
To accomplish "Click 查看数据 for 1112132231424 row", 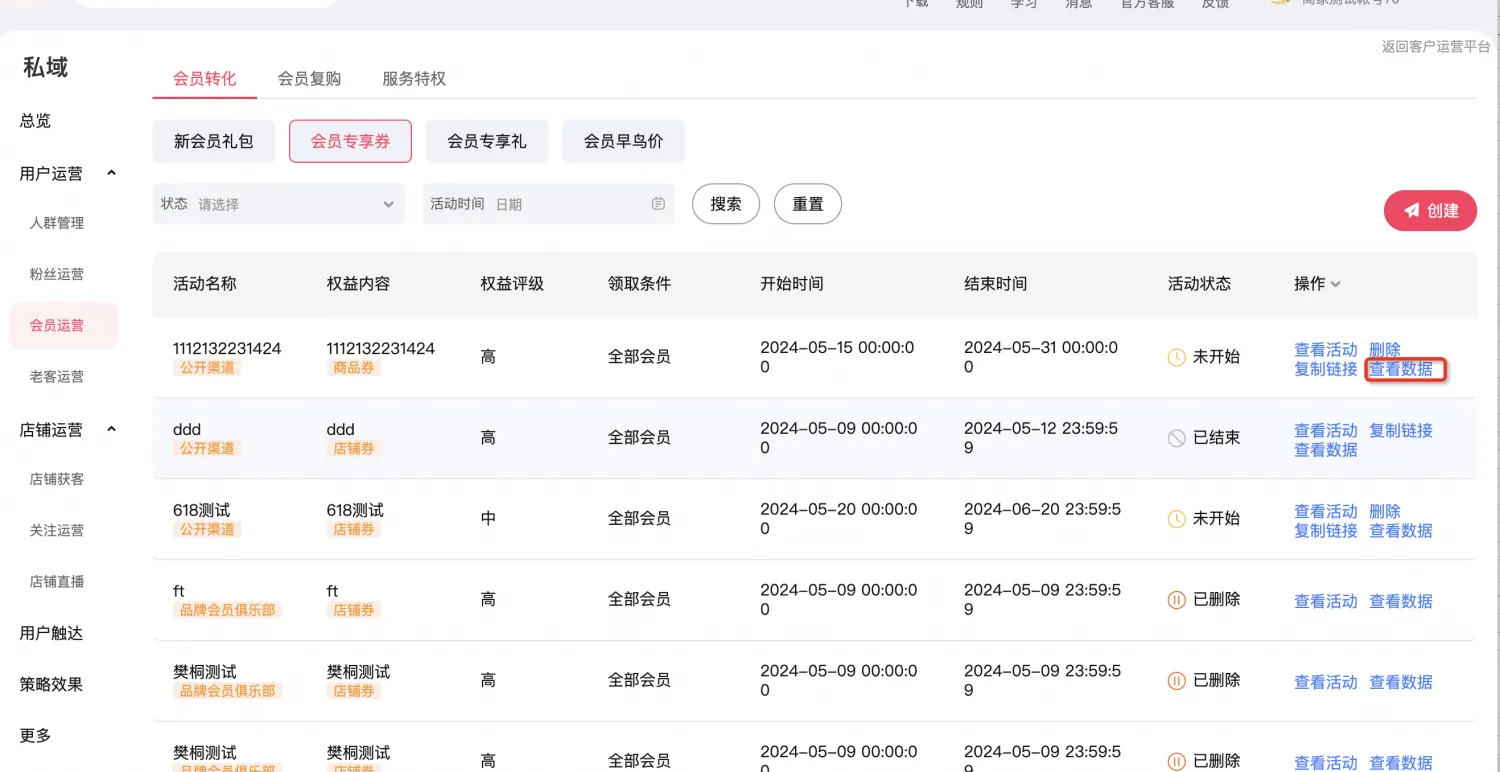I will 1401,369.
